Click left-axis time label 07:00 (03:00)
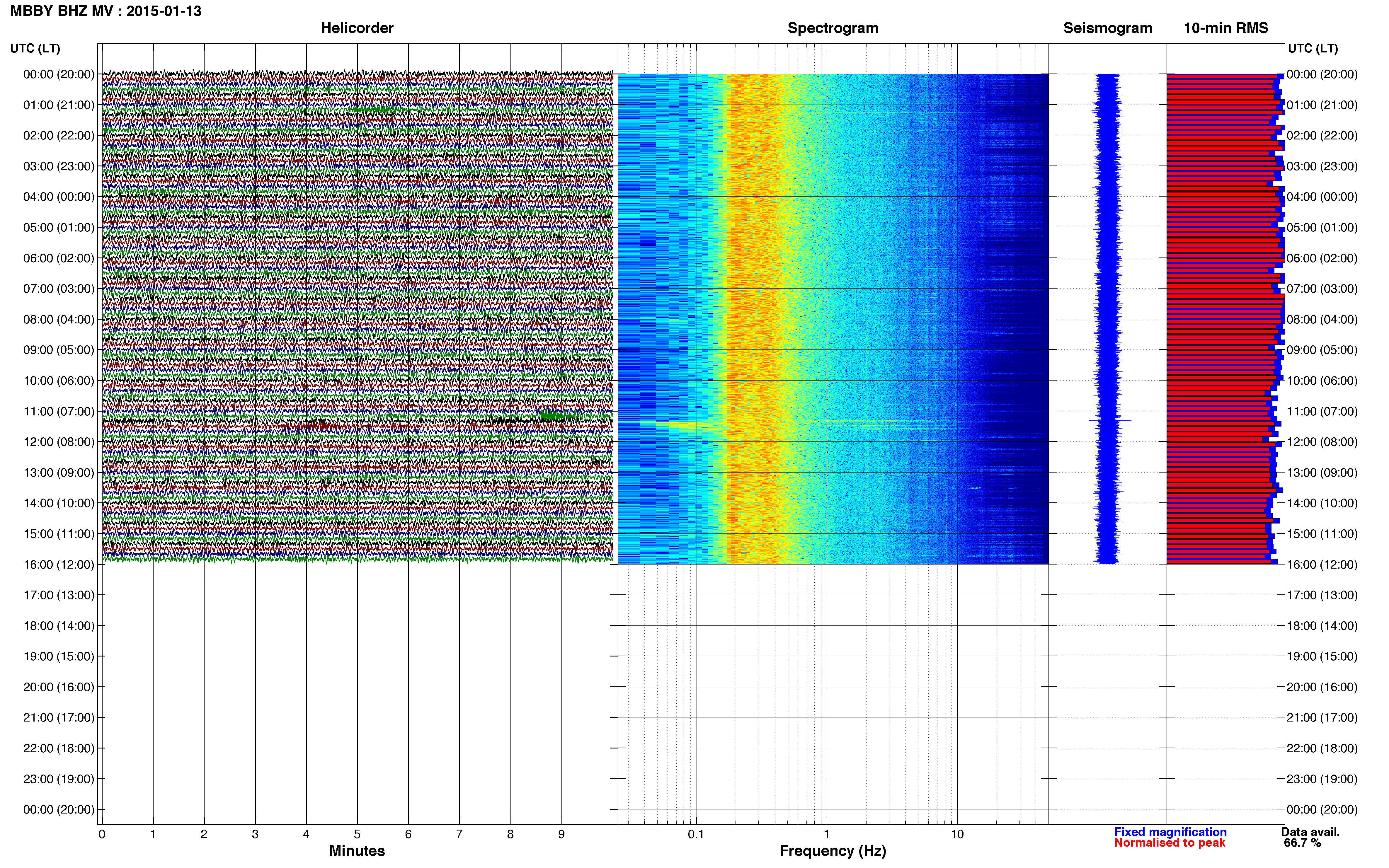 [59, 289]
